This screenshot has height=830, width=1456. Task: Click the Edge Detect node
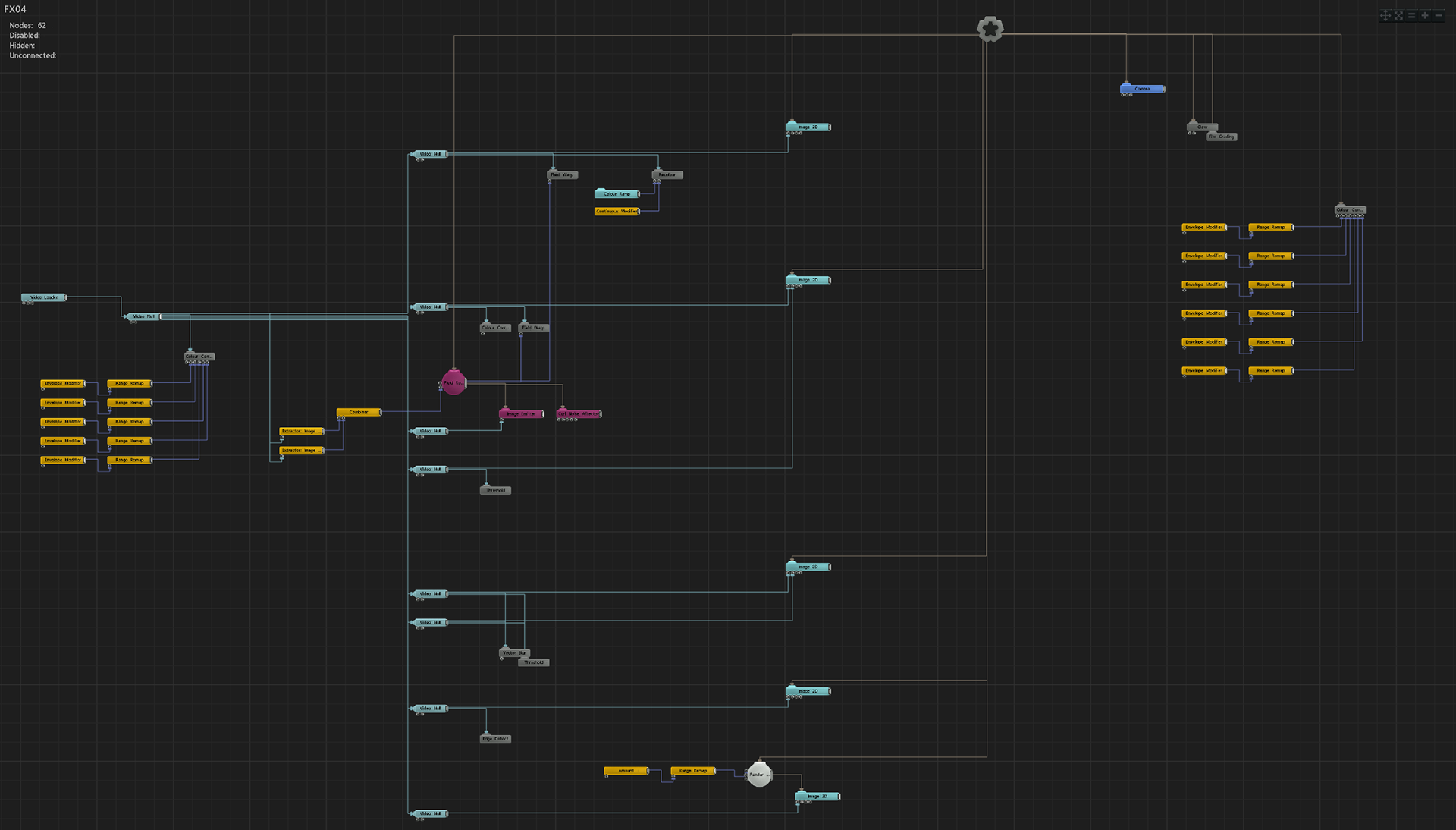coord(496,738)
